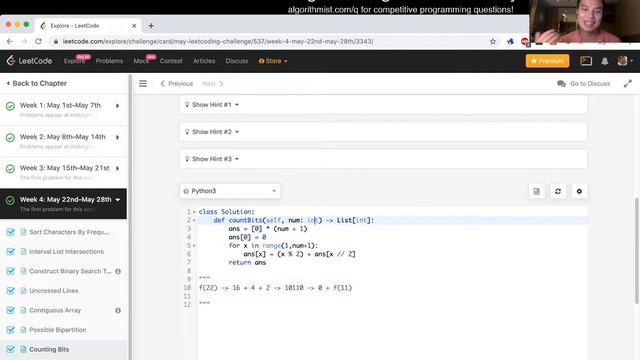Open the Mock nav item
This screenshot has height=360, width=640.
[x=141, y=61]
